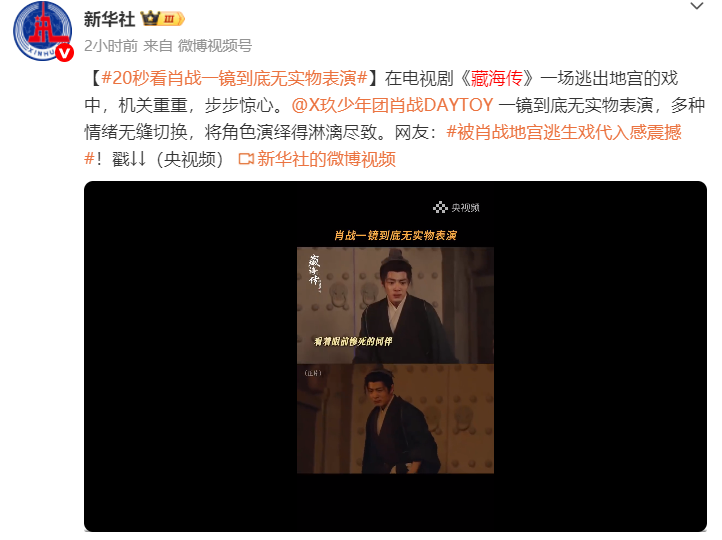Play the video from upper scene frame
Viewport: 722px width, 540px height.
(x=395, y=305)
